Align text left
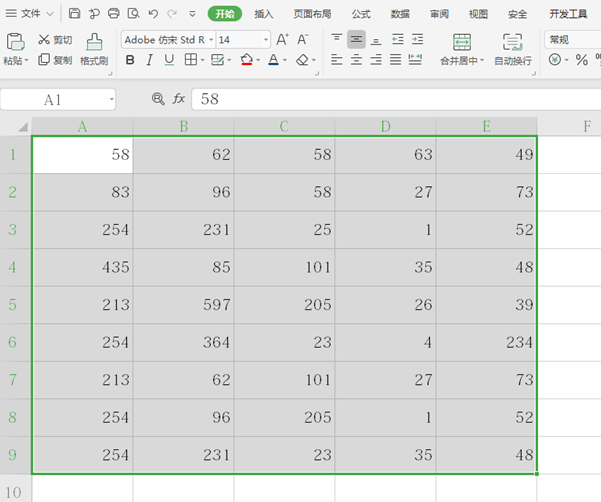Screen dimensions: 601x502 tap(337, 60)
